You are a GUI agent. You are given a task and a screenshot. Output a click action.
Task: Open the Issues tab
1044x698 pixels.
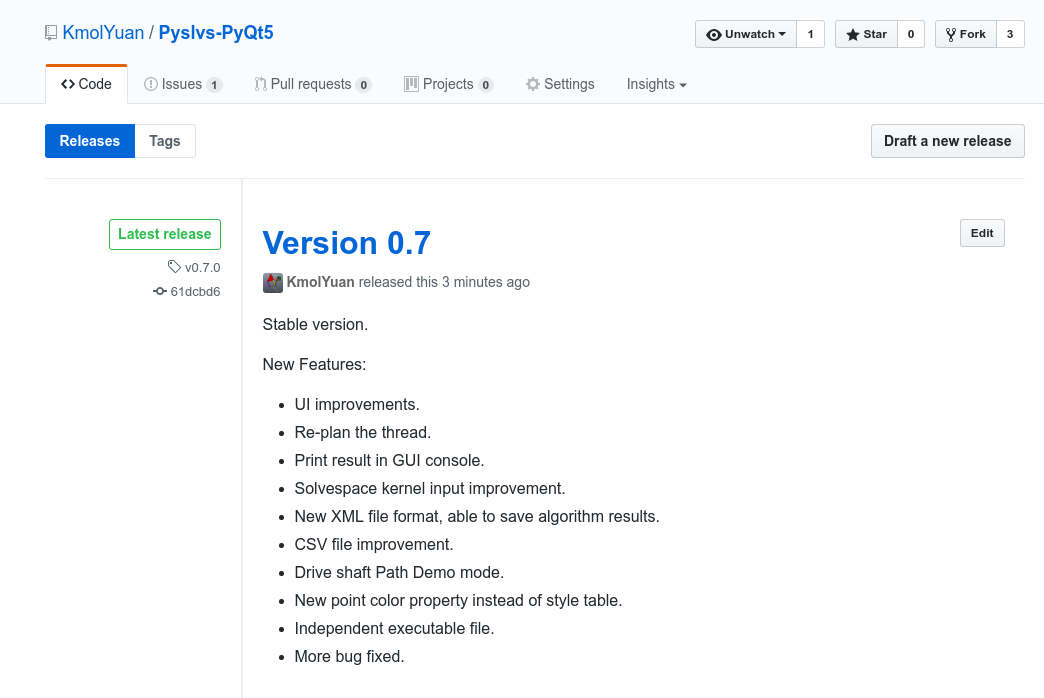(182, 84)
